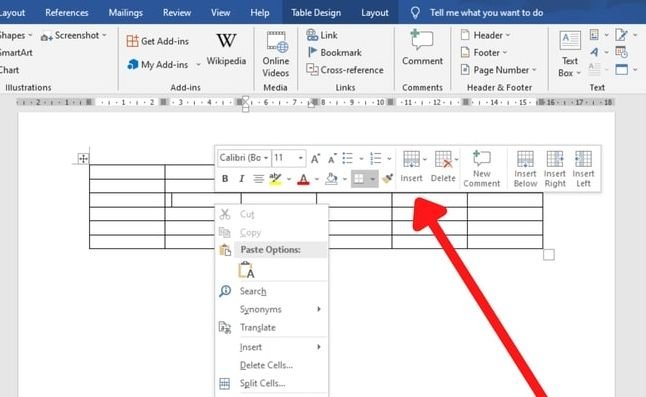Image resolution: width=646 pixels, height=397 pixels.
Task: Open the References tab
Action: [67, 13]
